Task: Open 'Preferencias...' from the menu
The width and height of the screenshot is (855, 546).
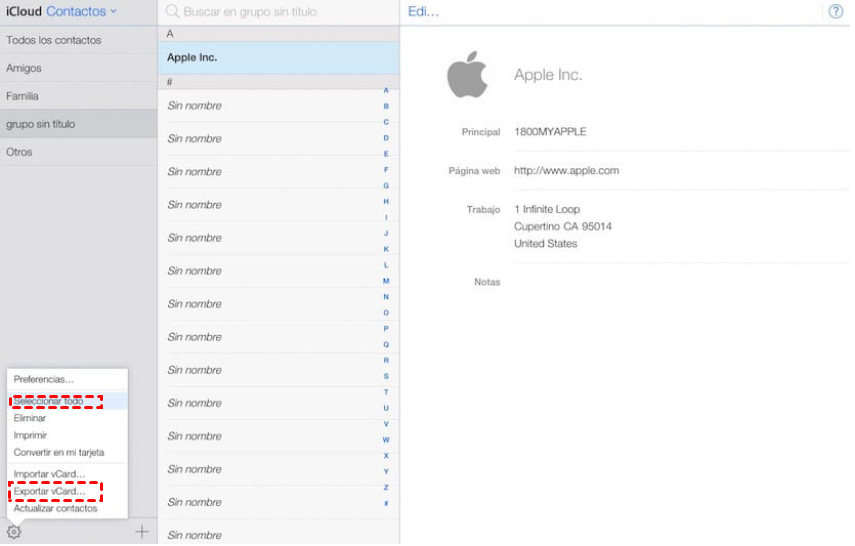Action: tap(44, 380)
